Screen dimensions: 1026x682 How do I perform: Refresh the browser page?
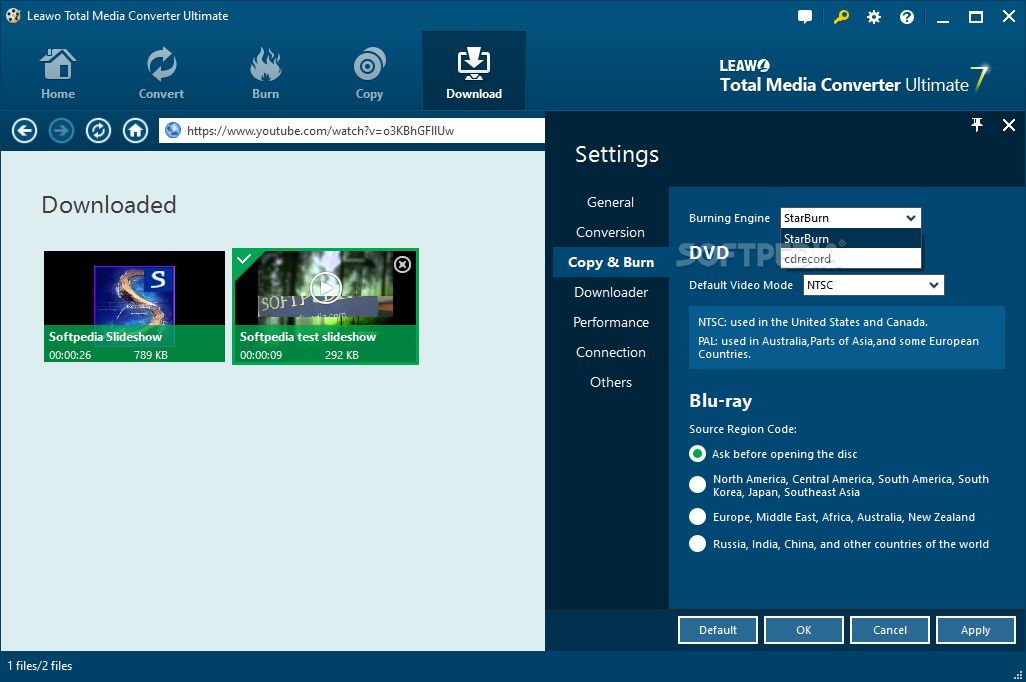click(98, 131)
